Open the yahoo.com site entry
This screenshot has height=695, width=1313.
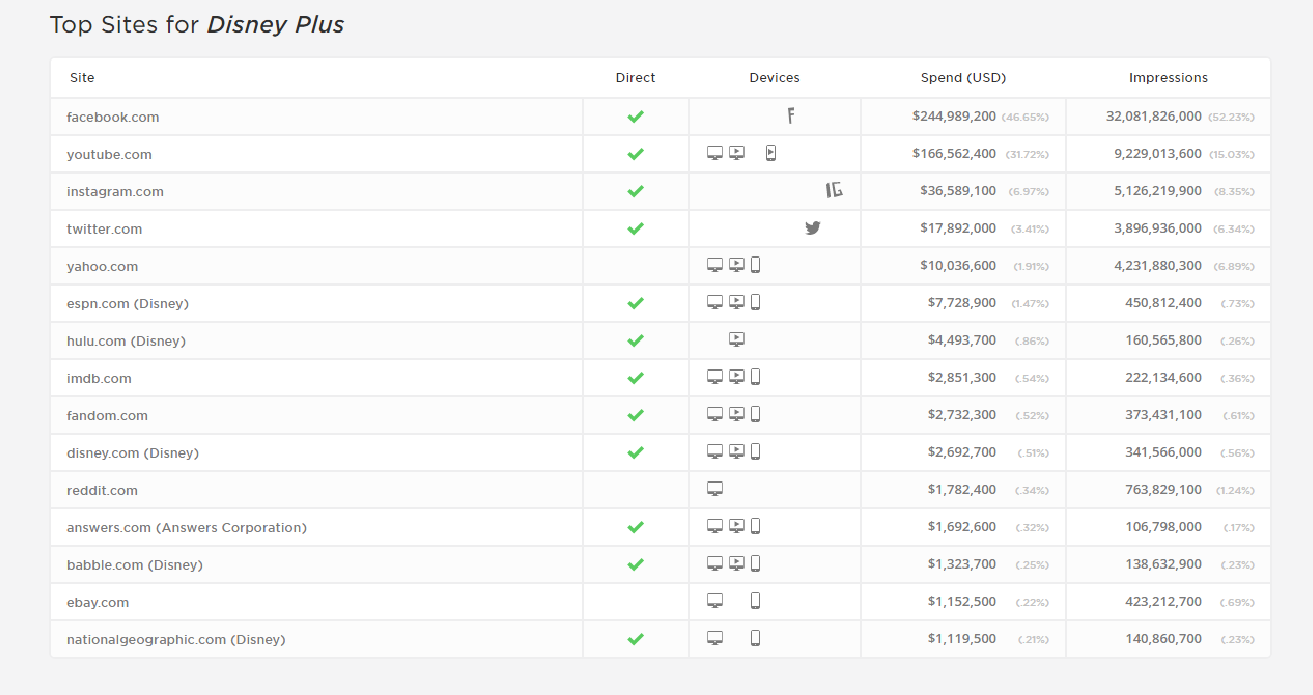pyautogui.click(x=102, y=266)
